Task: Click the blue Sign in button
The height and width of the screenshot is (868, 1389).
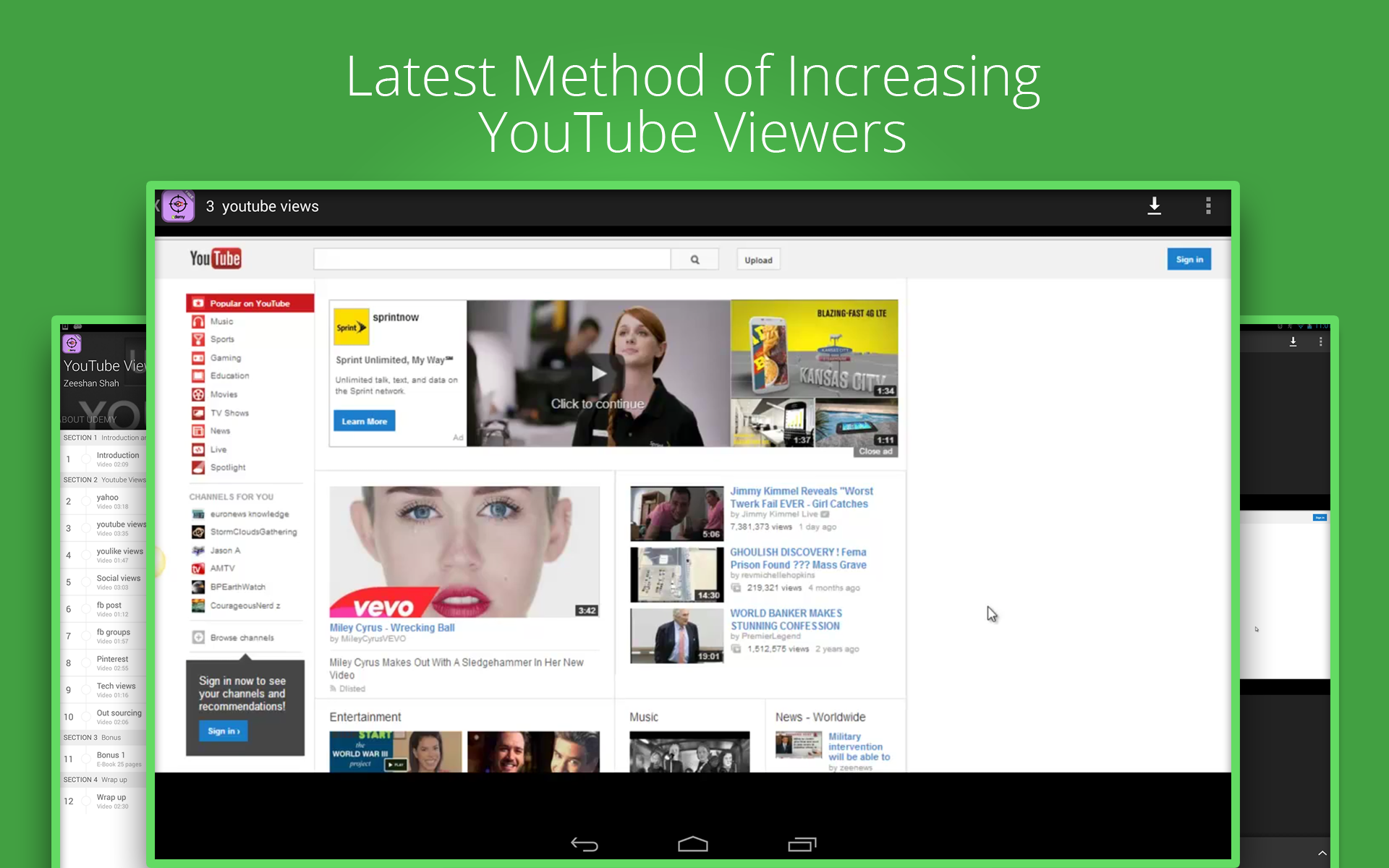Action: click(x=1189, y=260)
